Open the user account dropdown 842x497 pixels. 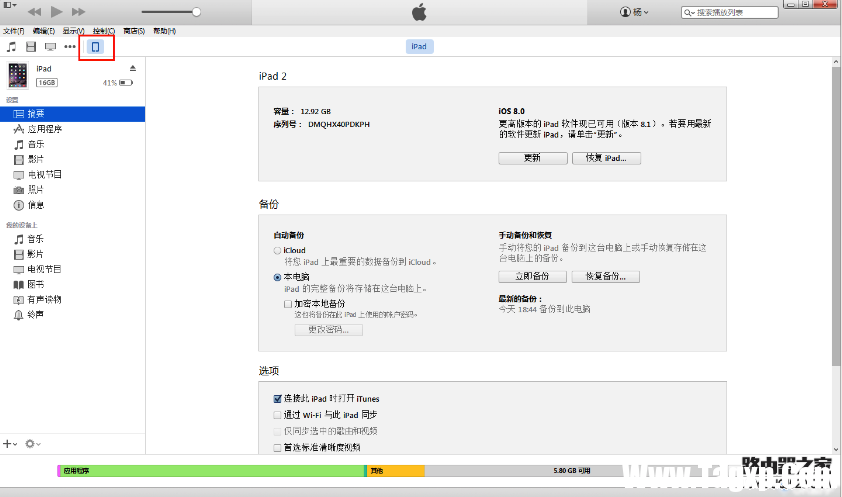(x=634, y=12)
